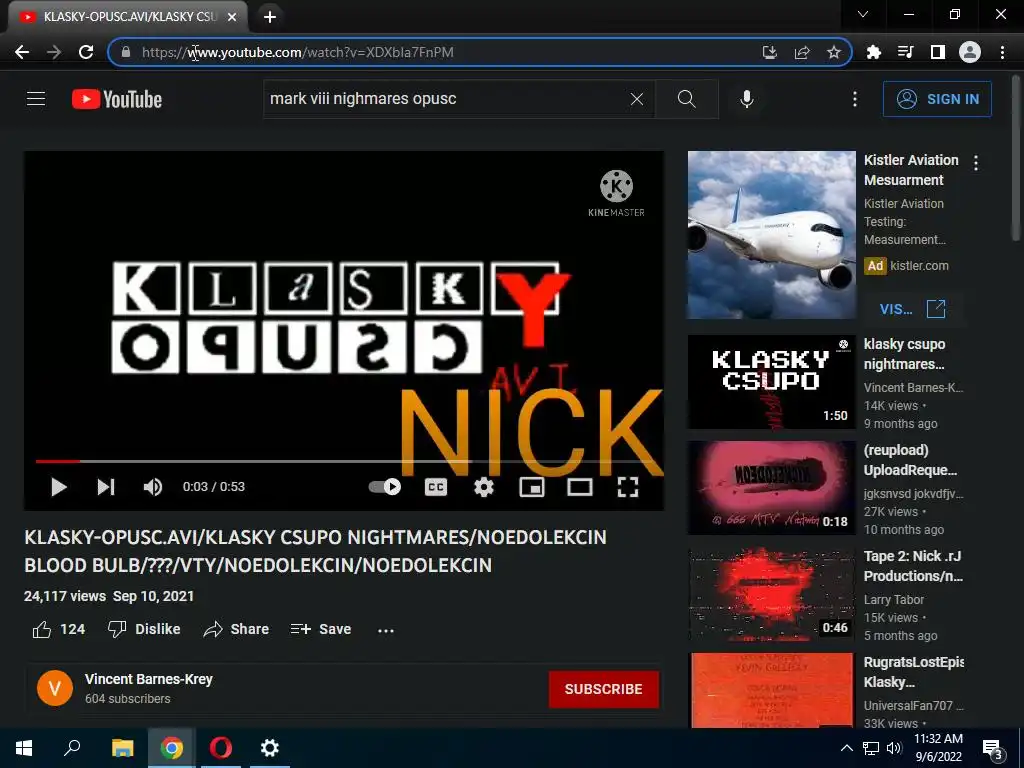1024x768 pixels.
Task: Click Kistler Aviation airplane ad thumbnail
Action: 771,235
